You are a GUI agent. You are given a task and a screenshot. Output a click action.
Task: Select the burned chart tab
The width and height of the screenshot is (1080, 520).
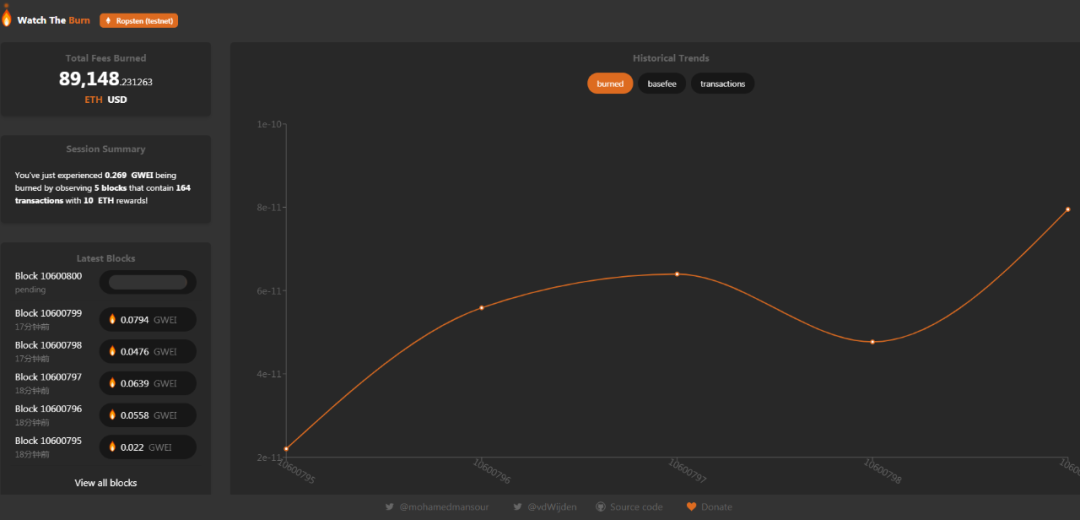pyautogui.click(x=610, y=84)
